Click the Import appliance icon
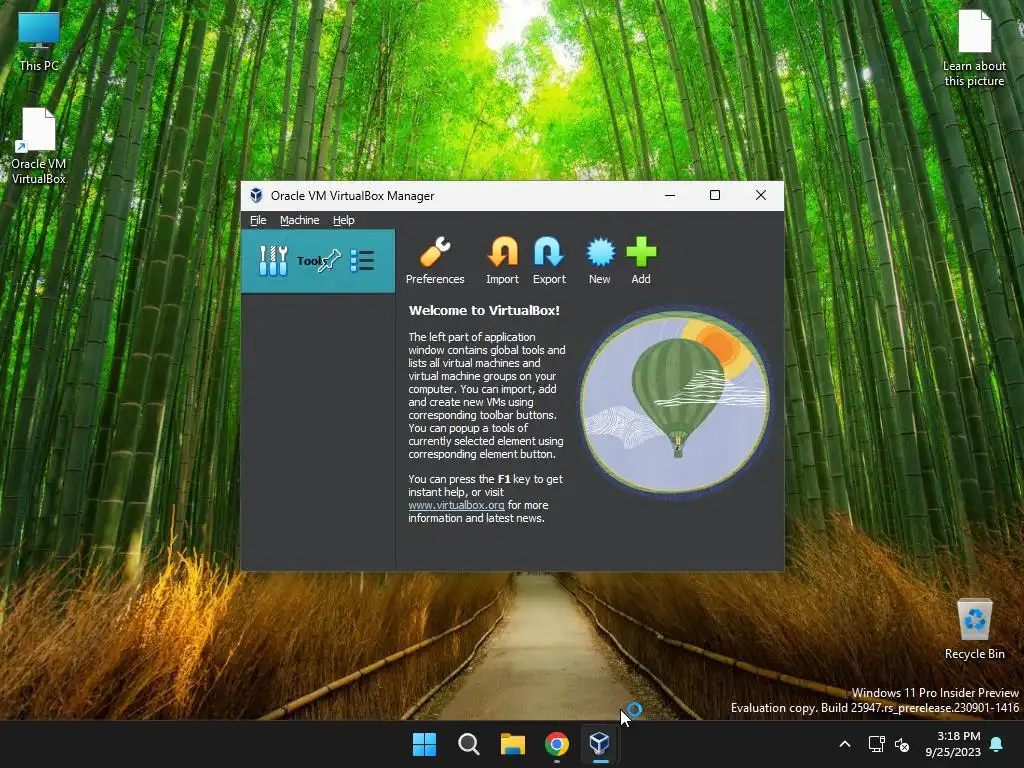This screenshot has width=1024, height=768. [x=502, y=261]
